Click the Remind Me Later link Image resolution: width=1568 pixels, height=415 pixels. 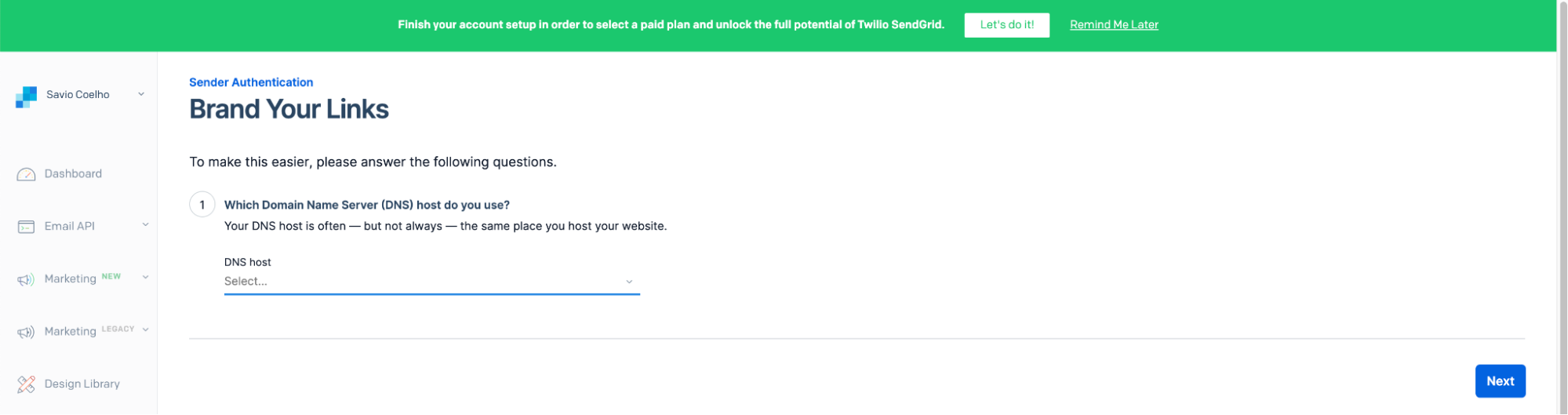[x=1114, y=25]
